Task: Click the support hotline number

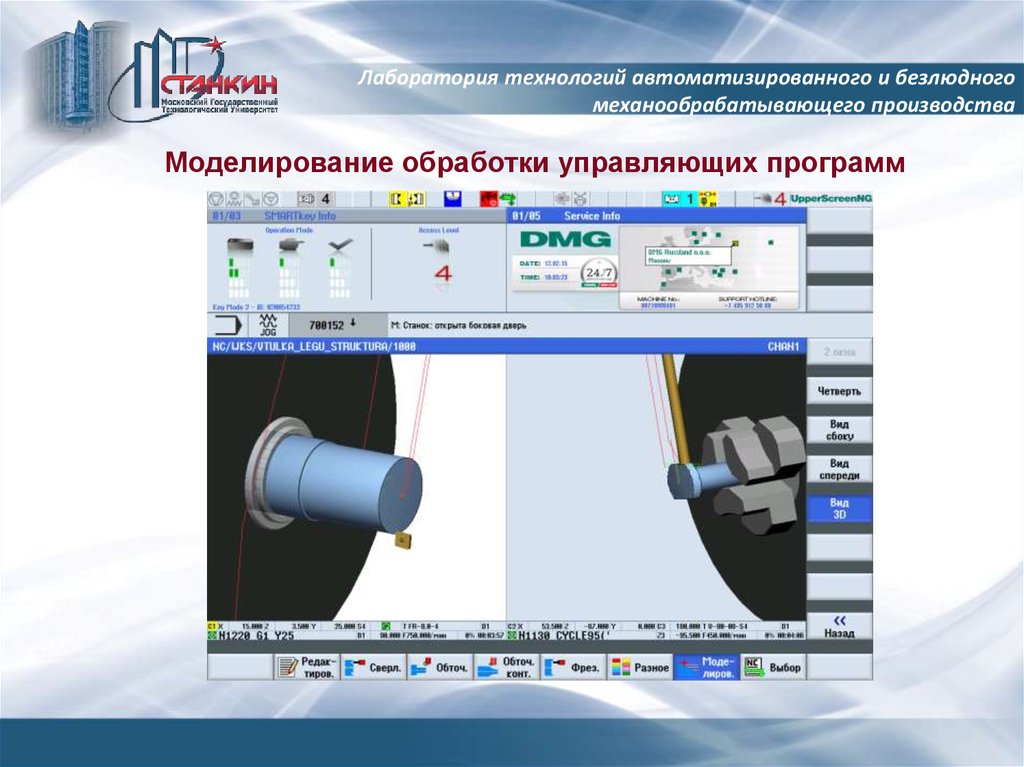Action: point(748,305)
